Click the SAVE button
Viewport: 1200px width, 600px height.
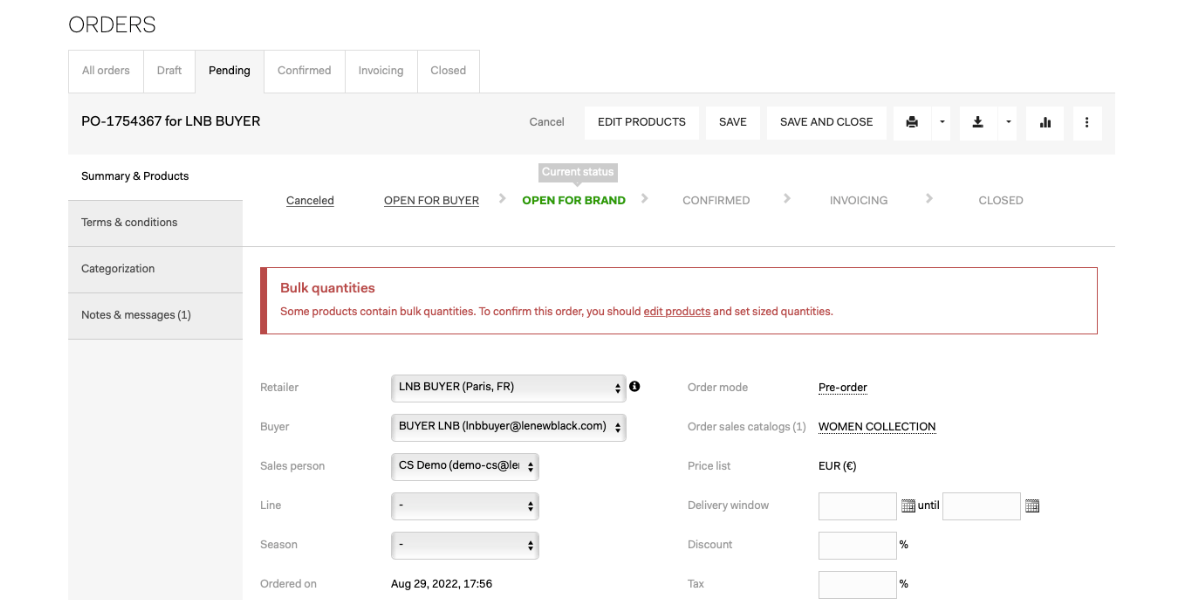[733, 122]
